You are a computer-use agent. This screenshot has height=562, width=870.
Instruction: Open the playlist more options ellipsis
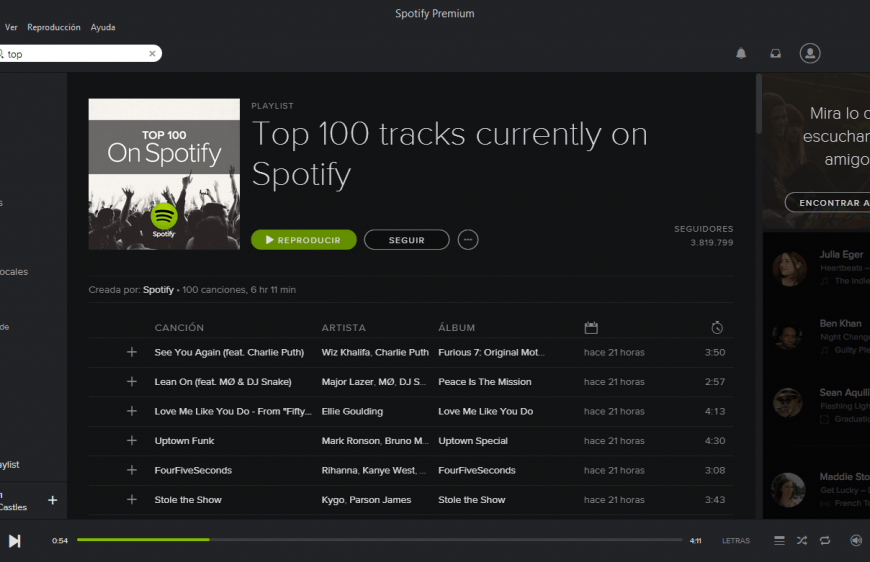468,240
